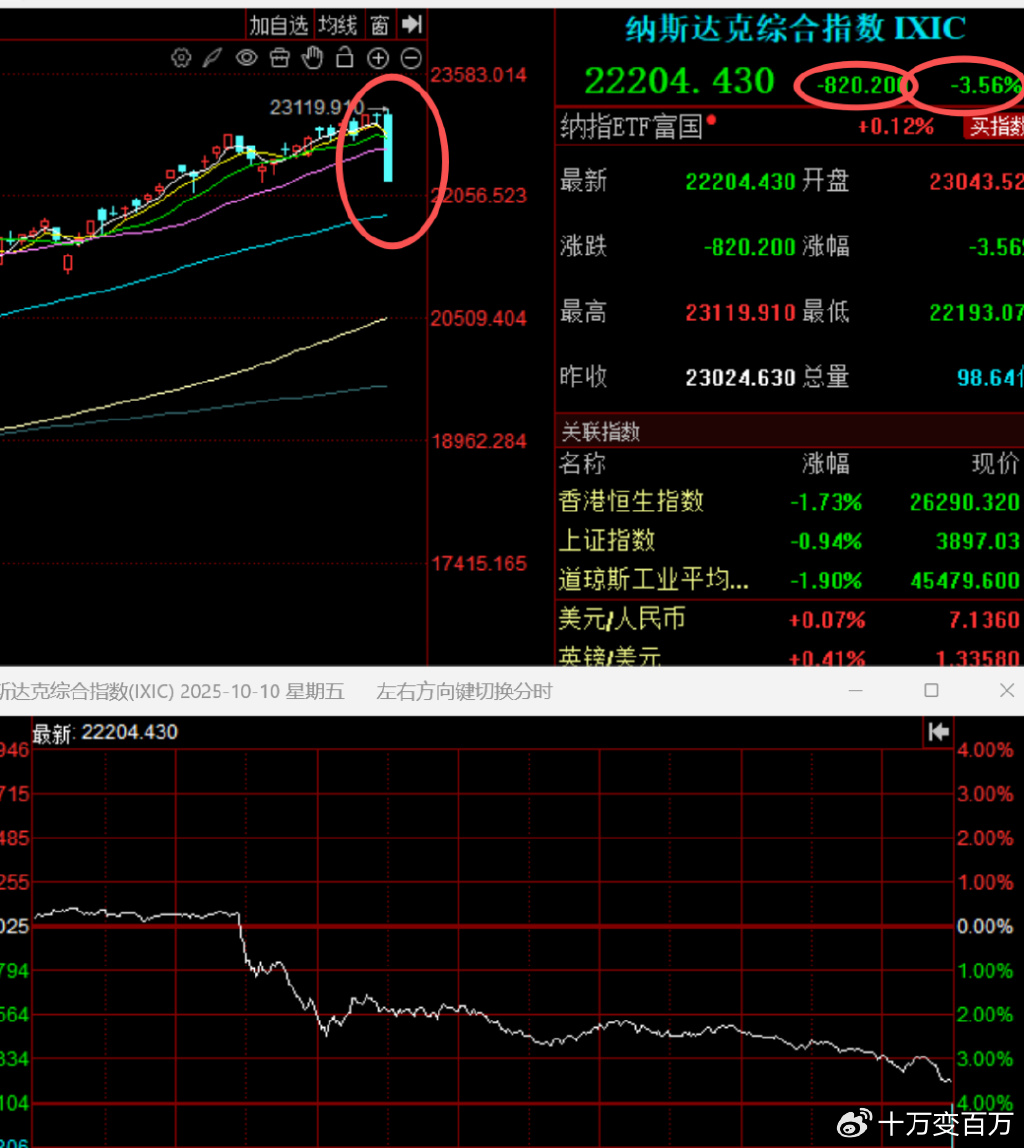Select 上证指数 row in related indices
This screenshot has height=1148, width=1024.
(607, 541)
